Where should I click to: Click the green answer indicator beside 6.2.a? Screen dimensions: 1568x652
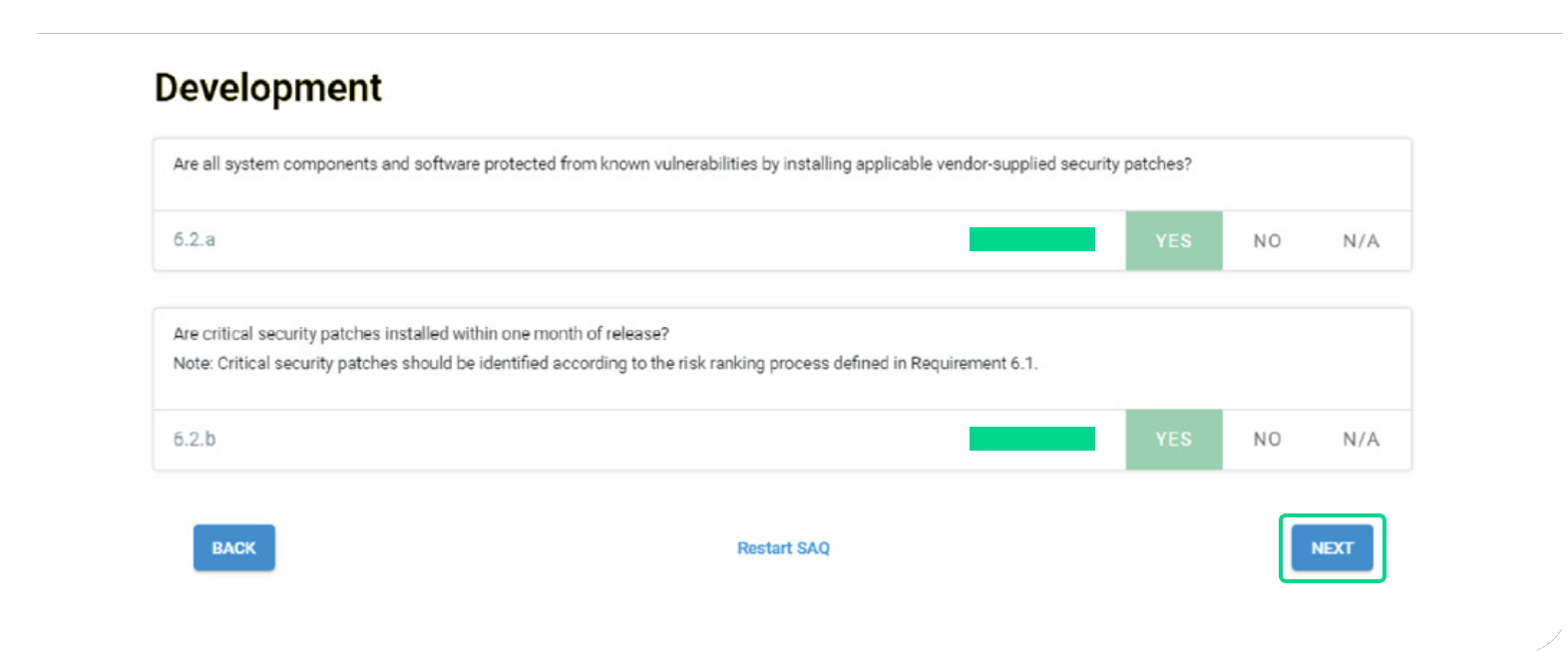[x=1032, y=238]
